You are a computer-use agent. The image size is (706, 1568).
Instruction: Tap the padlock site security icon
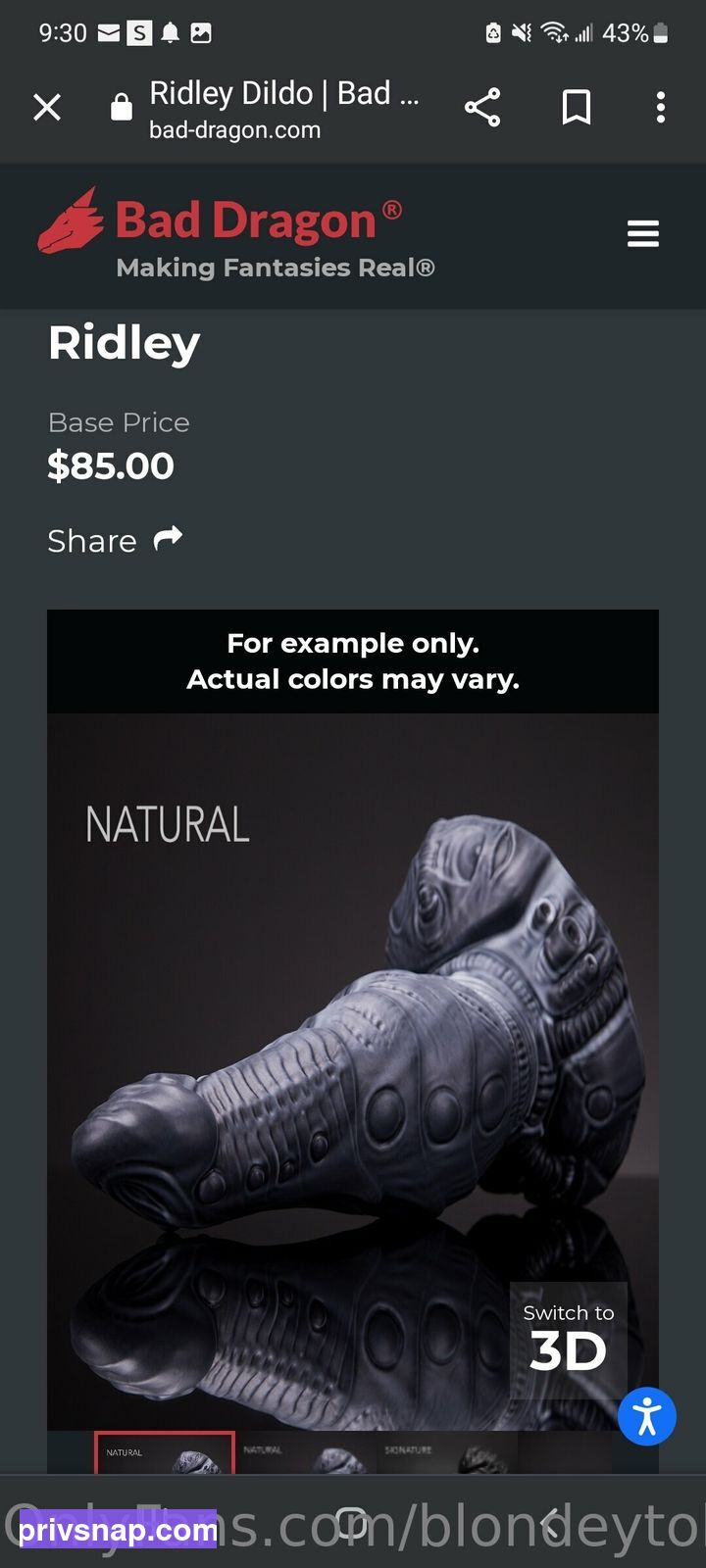pyautogui.click(x=121, y=106)
